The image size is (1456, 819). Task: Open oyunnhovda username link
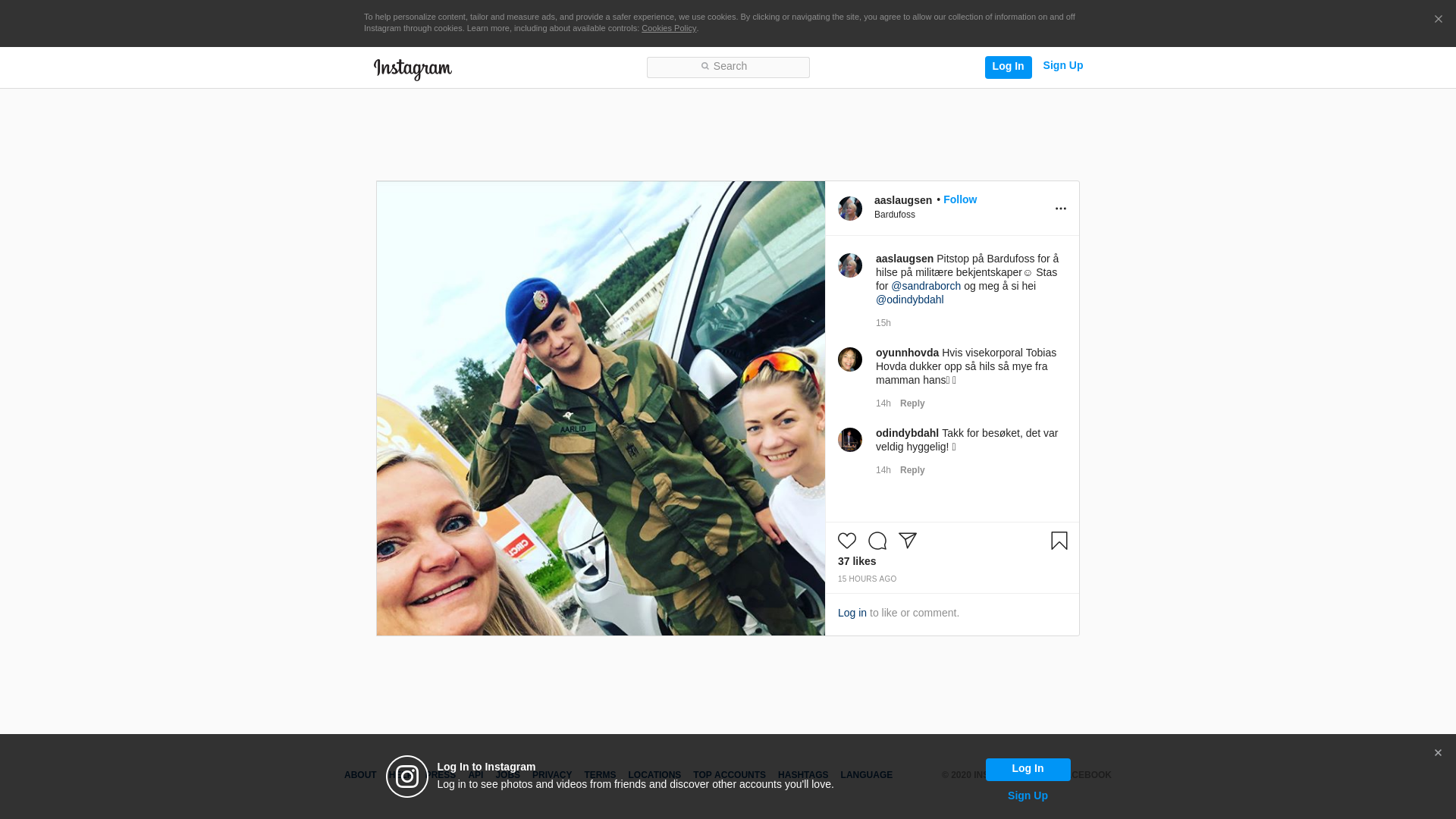click(x=907, y=353)
